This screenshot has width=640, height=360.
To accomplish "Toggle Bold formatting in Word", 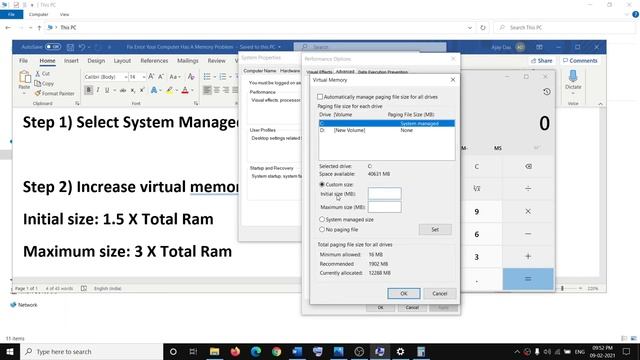I will tap(88, 90).
